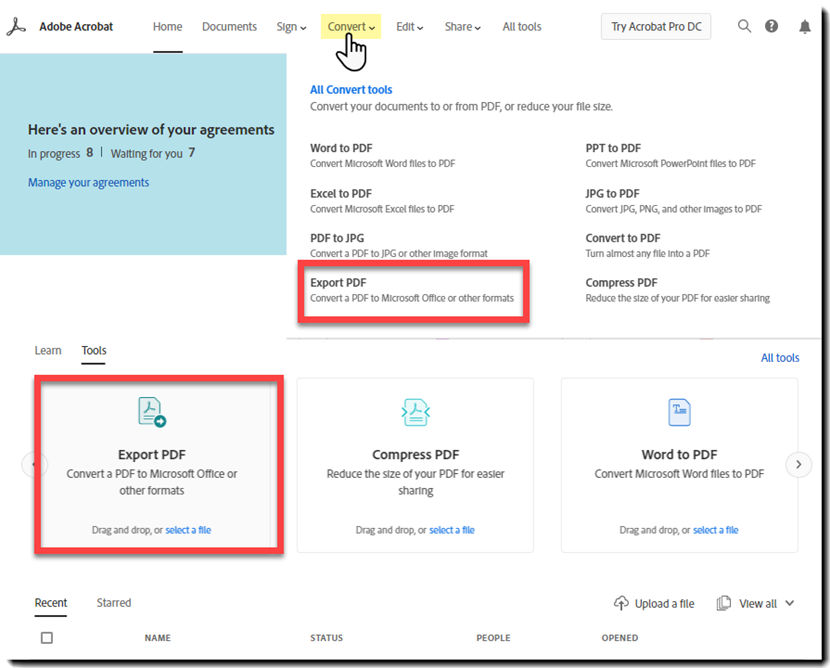
Task: Click select a file in Compress PDF card
Action: 452,530
